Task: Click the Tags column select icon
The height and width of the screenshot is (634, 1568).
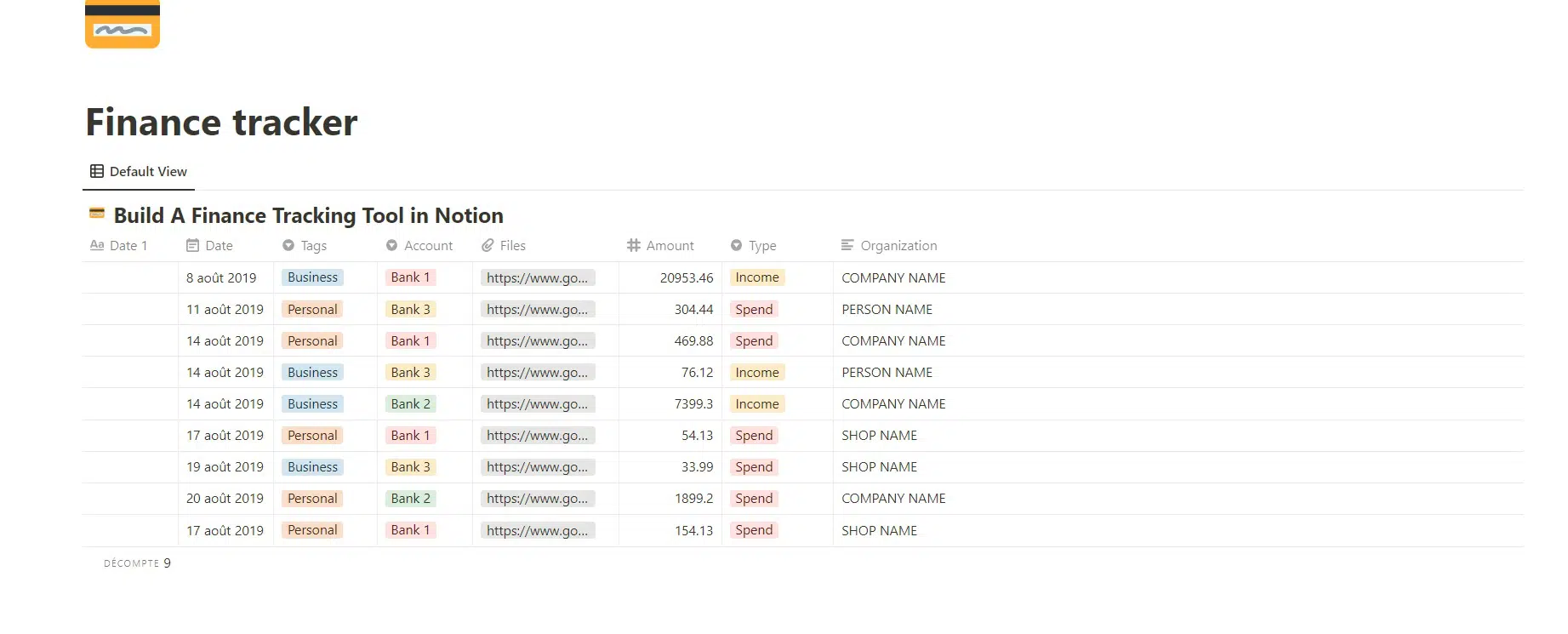Action: point(288,246)
